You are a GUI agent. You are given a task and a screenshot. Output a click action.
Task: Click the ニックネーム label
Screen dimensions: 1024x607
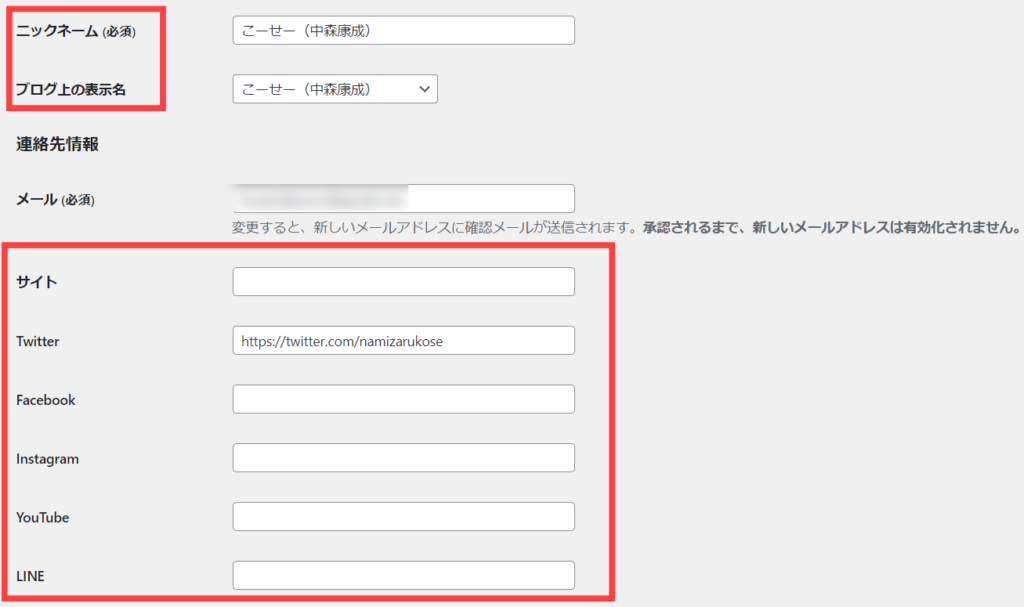tap(76, 31)
